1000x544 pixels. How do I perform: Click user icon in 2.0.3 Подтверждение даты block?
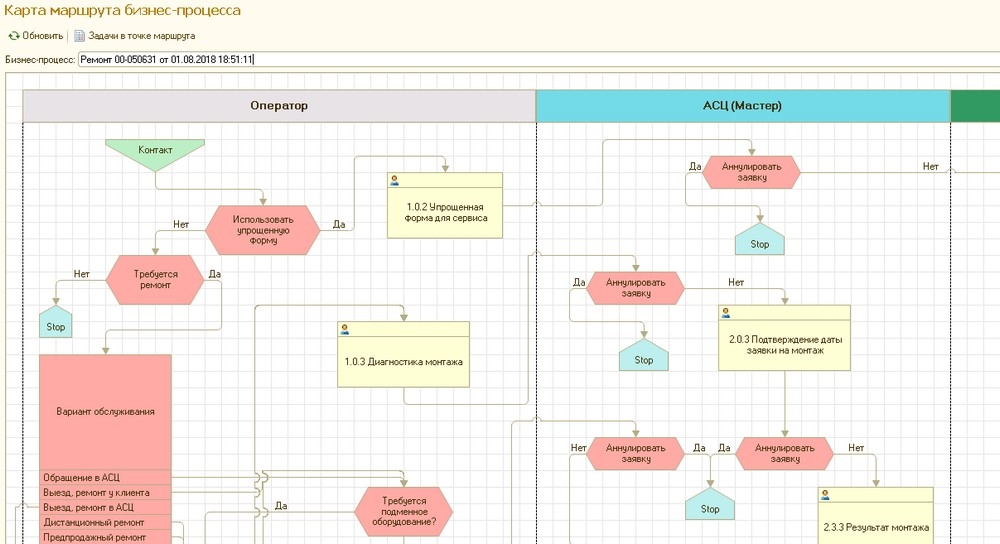(725, 312)
